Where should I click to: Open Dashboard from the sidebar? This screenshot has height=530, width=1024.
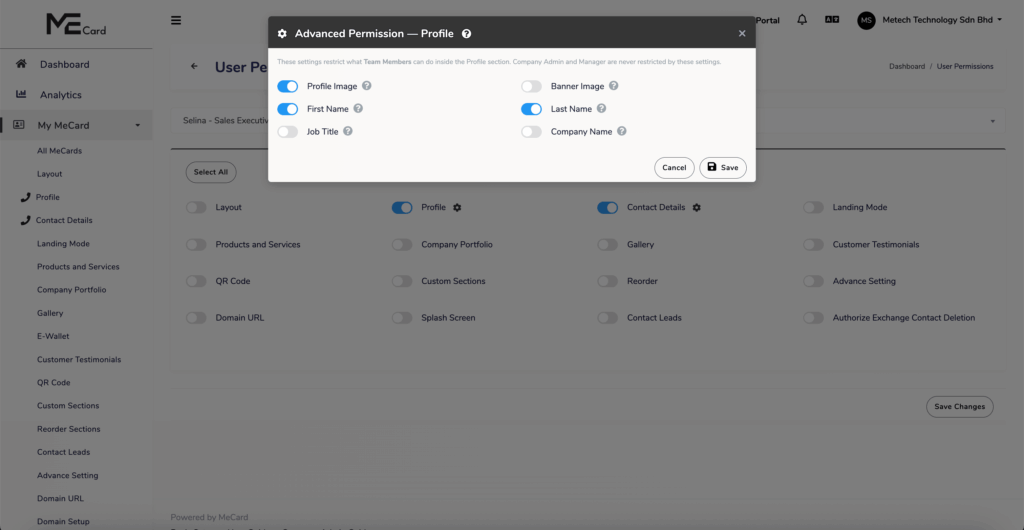64,65
